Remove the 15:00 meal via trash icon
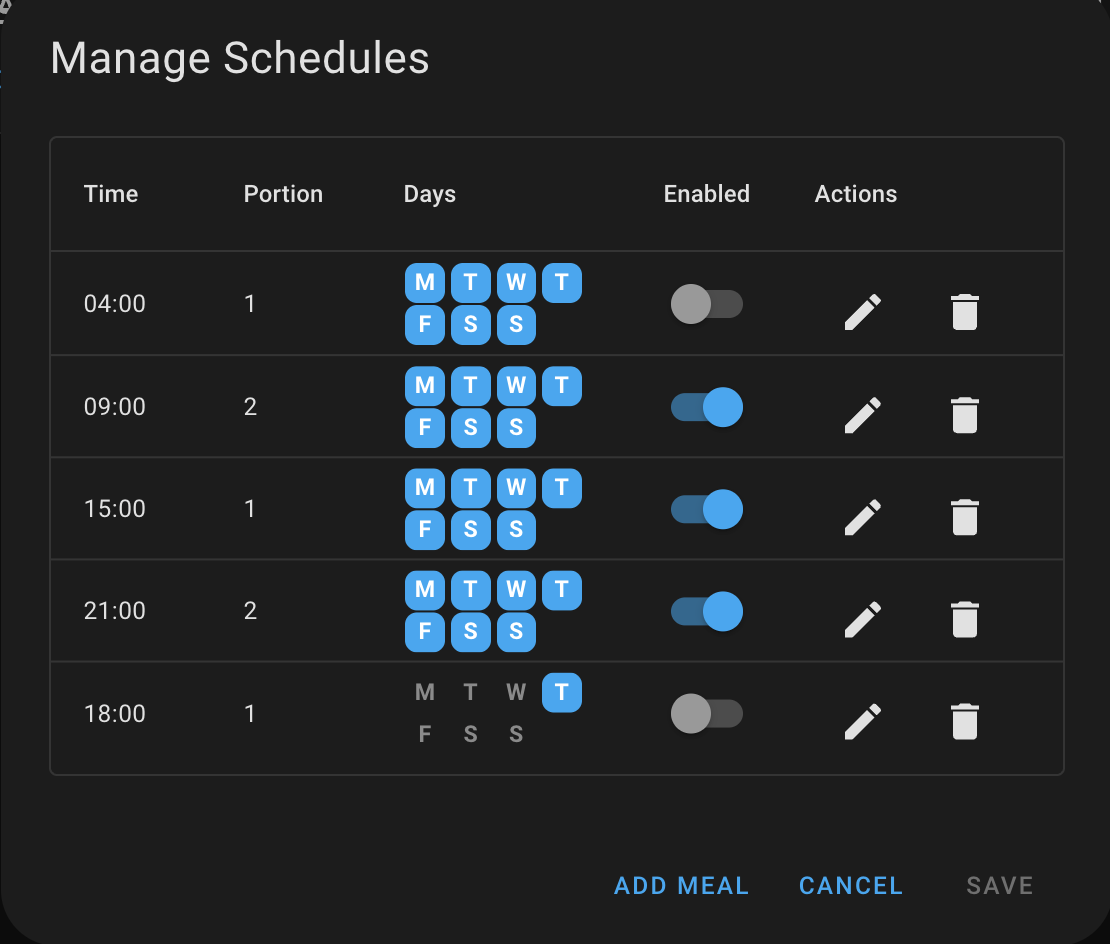 coord(964,517)
